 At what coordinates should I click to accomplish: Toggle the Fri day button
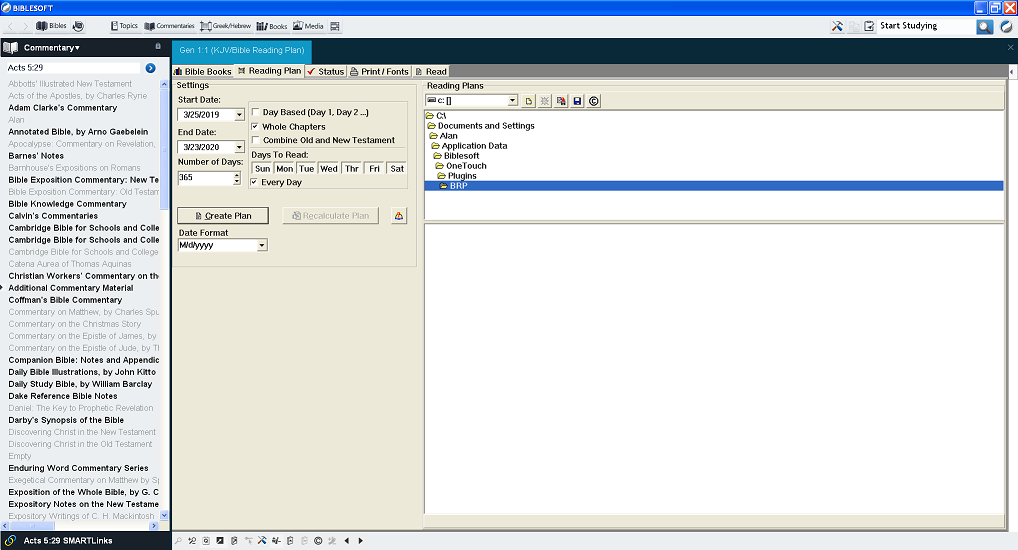(375, 169)
